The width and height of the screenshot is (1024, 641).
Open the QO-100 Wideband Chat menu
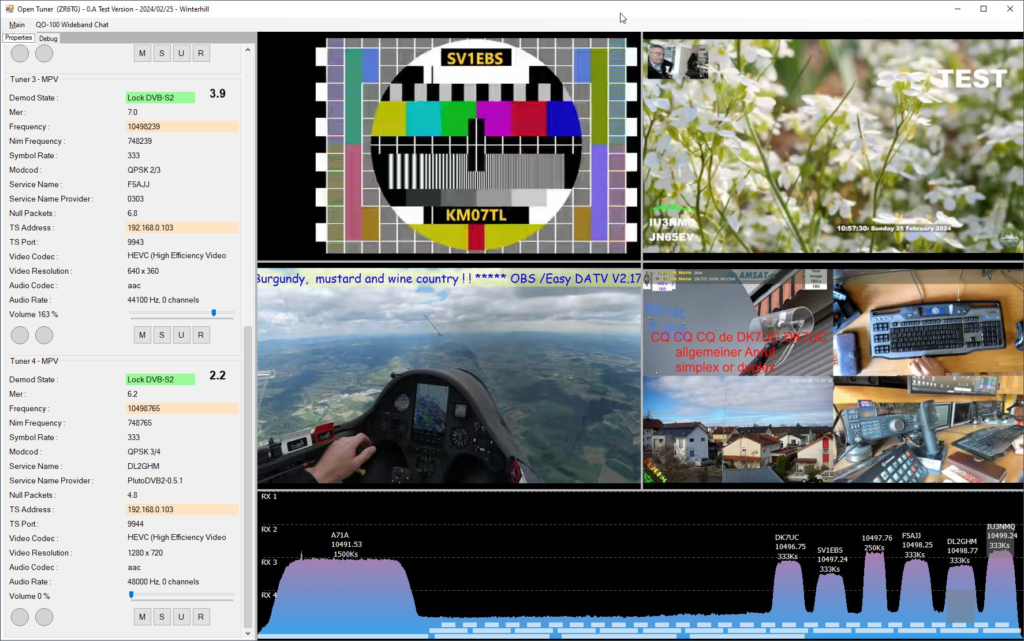72,24
